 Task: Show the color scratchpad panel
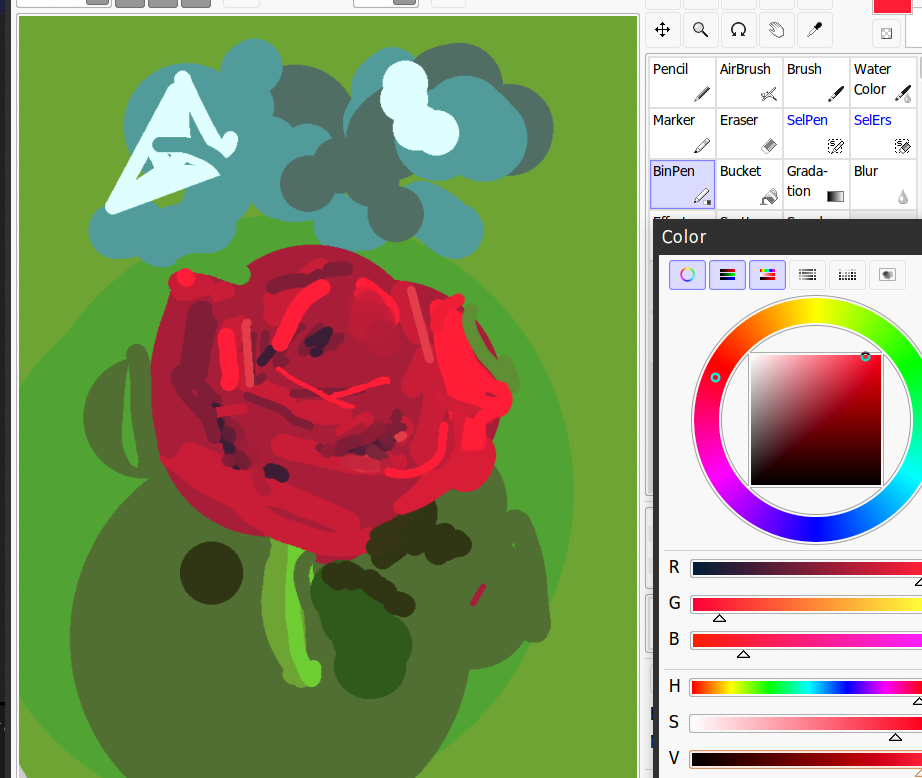pyautogui.click(x=887, y=275)
